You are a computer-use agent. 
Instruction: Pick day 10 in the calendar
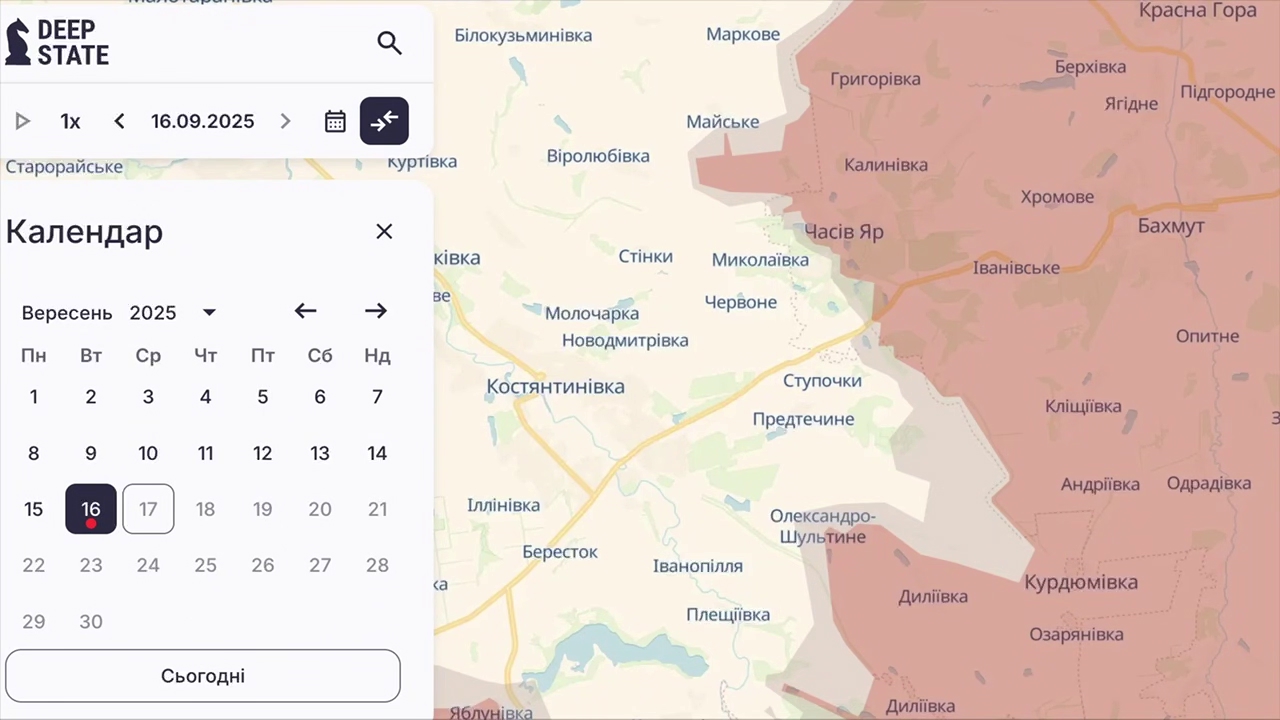(148, 453)
